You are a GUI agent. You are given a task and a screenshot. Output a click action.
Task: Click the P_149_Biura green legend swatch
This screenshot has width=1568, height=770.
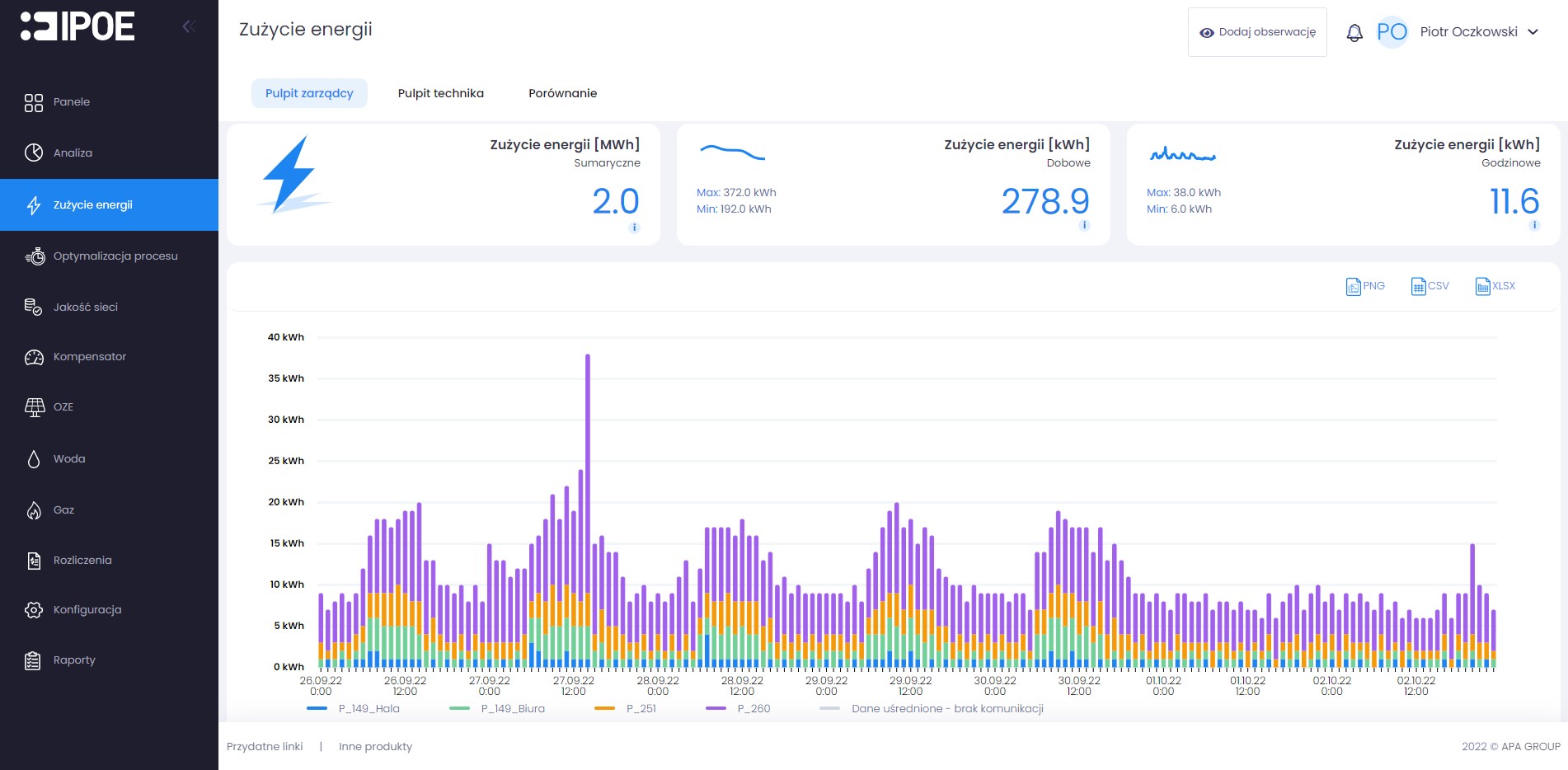(459, 708)
